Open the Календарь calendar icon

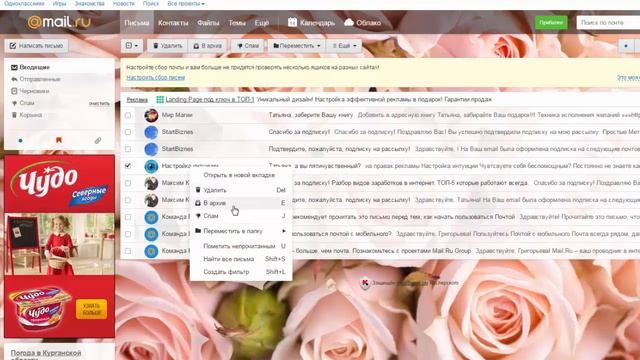[x=292, y=22]
